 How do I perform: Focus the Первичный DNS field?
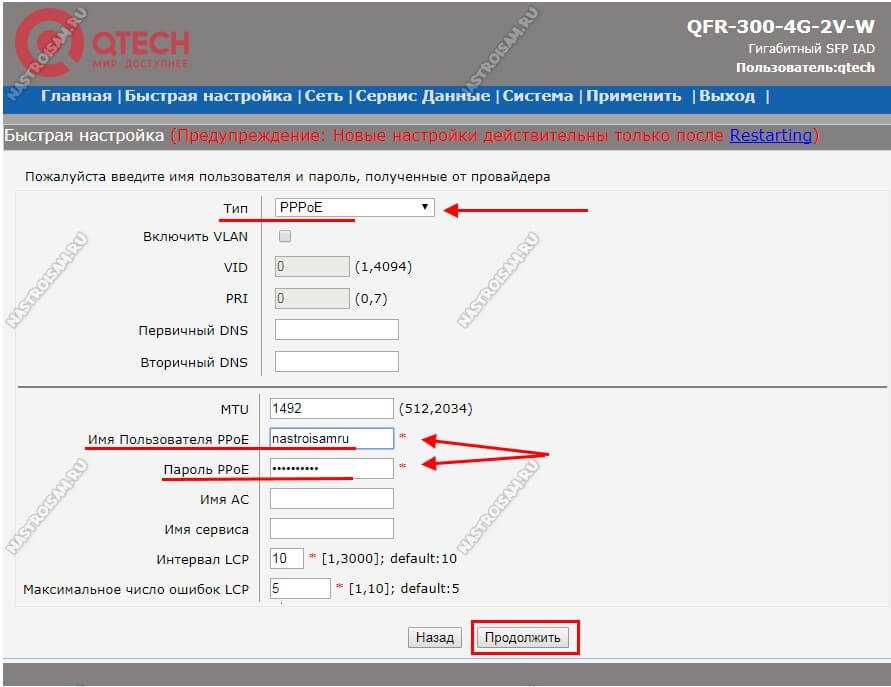tap(336, 330)
